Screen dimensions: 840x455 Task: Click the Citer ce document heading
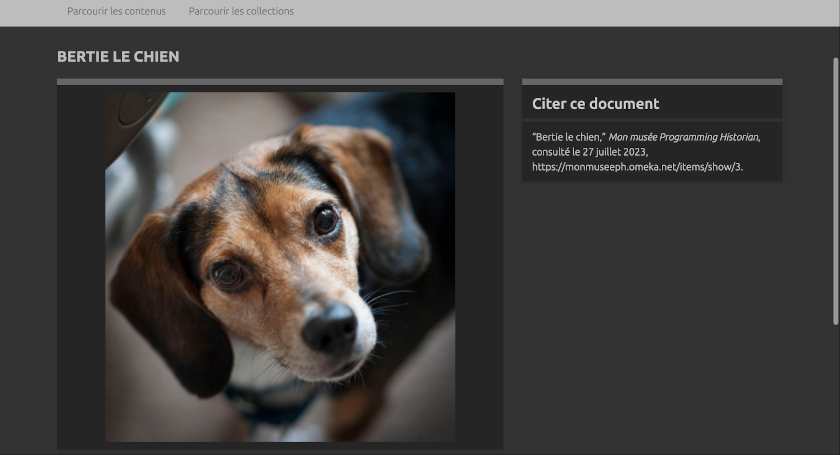595,104
